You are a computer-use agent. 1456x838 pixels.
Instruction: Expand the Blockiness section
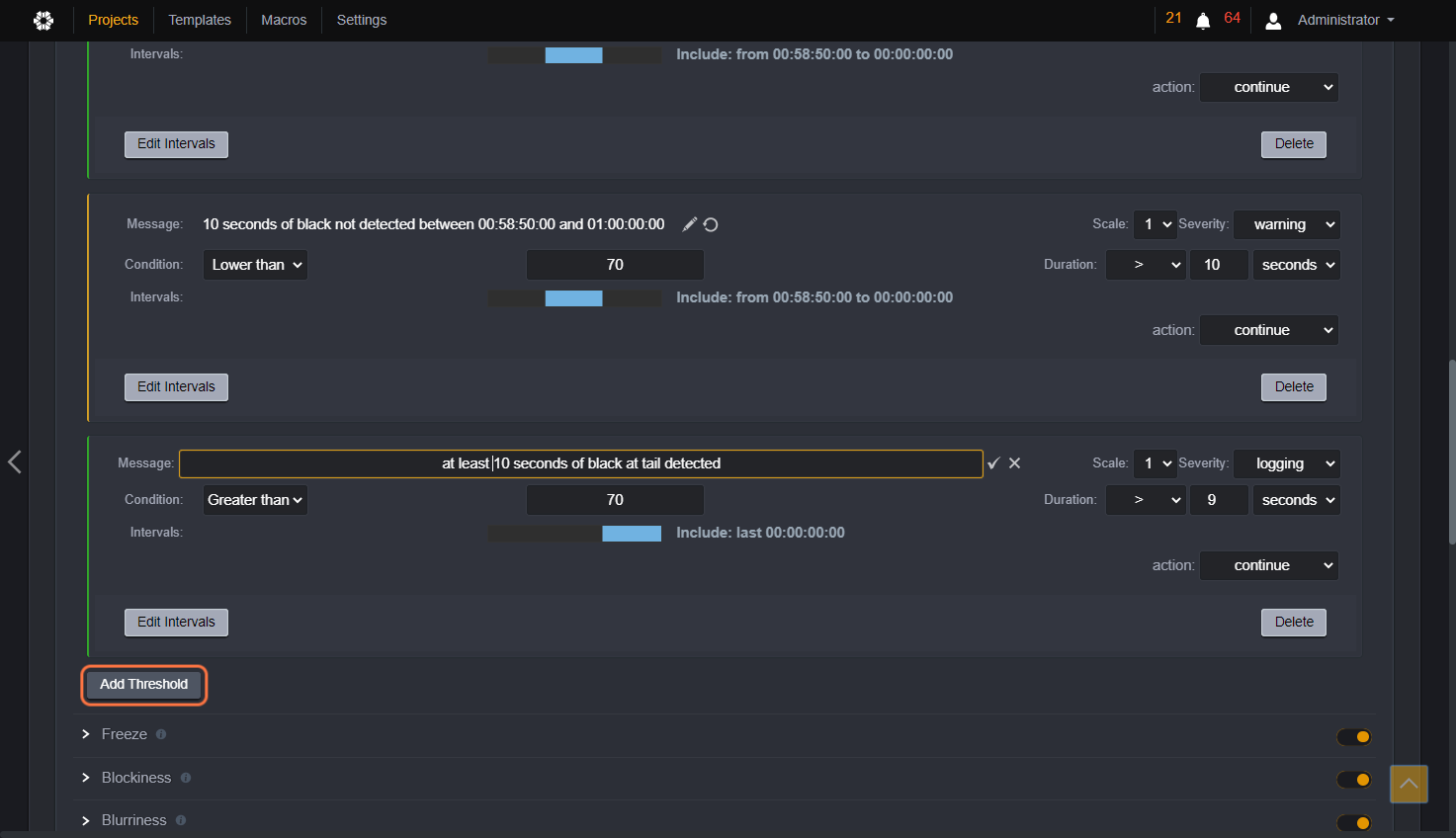point(86,778)
